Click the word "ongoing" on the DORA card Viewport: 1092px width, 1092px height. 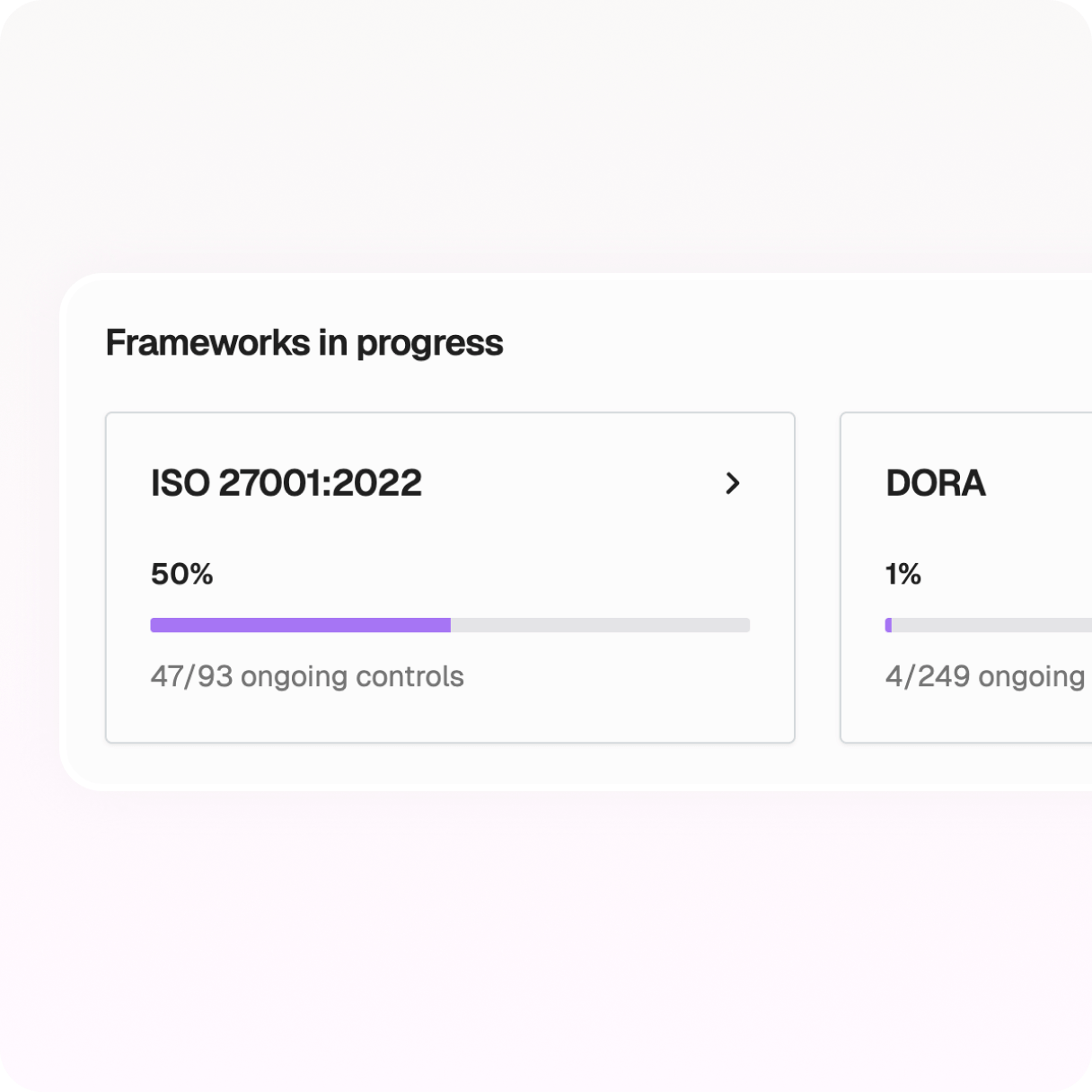pos(1032,678)
